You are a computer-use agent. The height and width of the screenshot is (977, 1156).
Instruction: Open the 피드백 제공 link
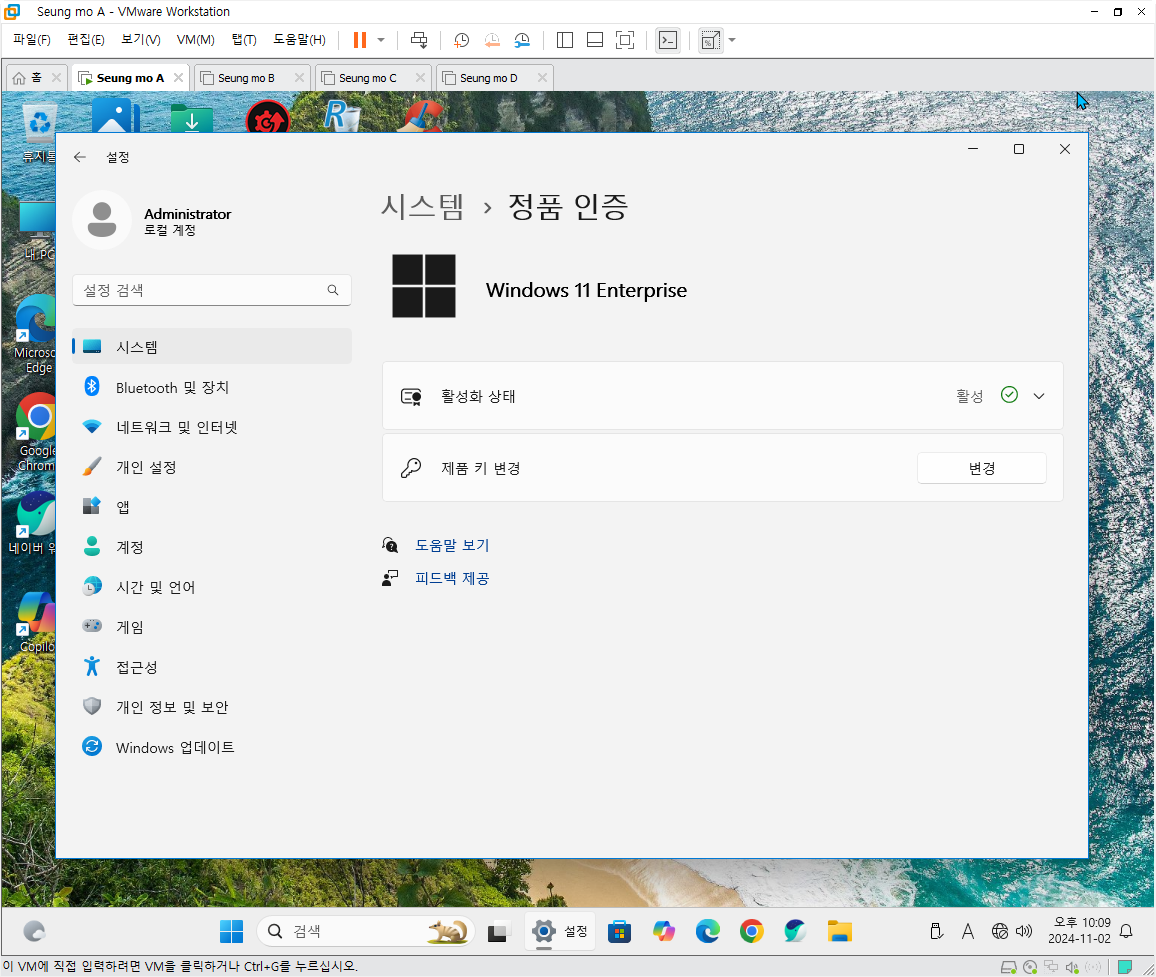452,578
